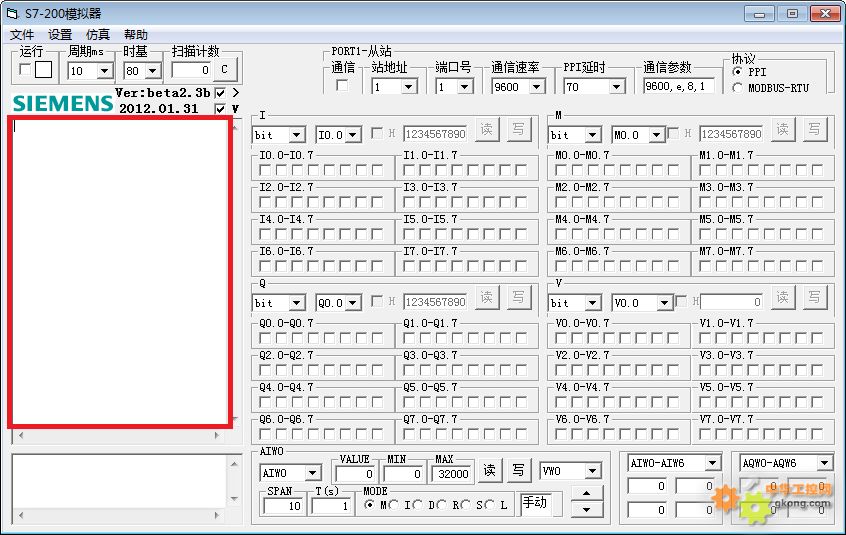The height and width of the screenshot is (535, 846).
Task: Toggle last bit checkbox in M7.0-M7.7
Action: 817,266
